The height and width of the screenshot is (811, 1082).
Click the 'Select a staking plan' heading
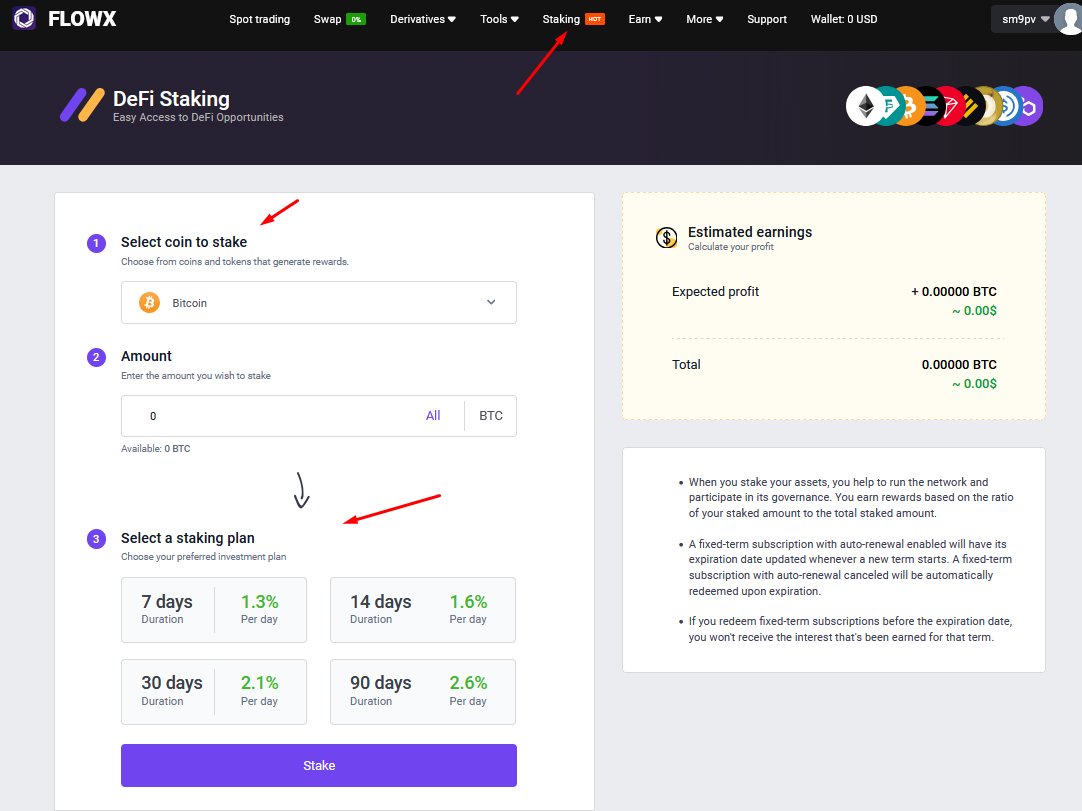tap(188, 538)
